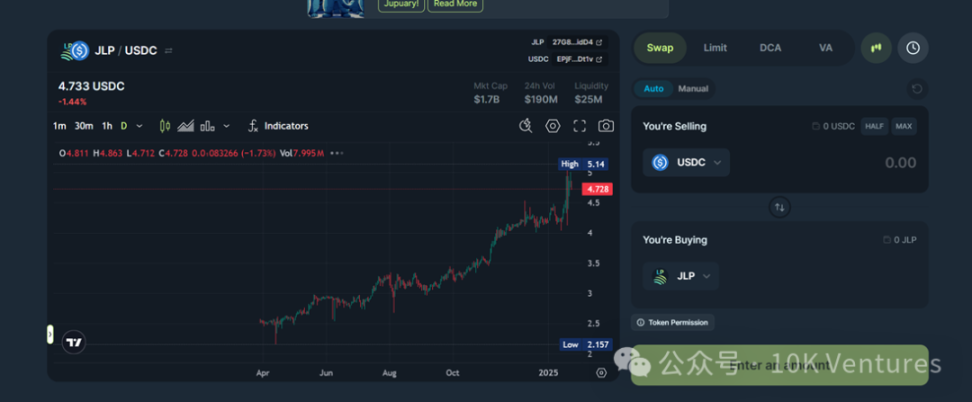Viewport: 972px width, 402px height.
Task: Click the MAX amount button
Action: (x=904, y=127)
